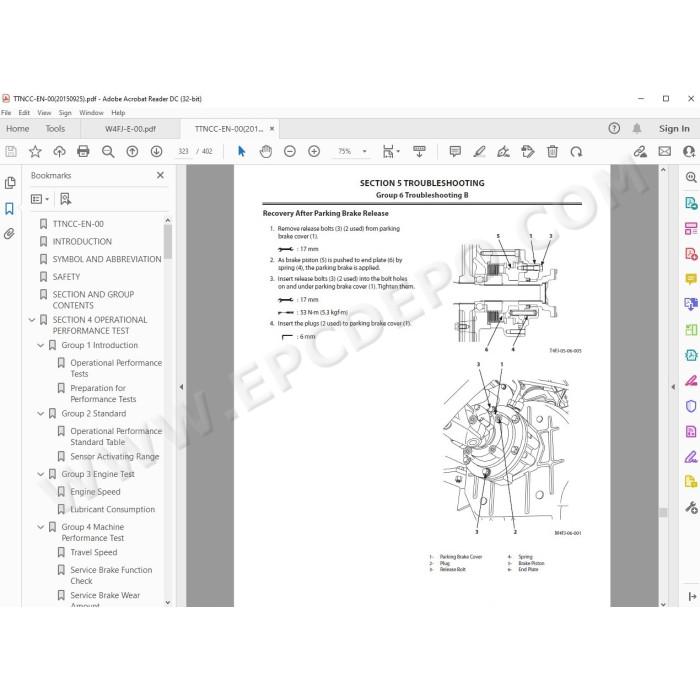Open INTRODUCTION bookmark
Viewport: 700px width, 700px height.
coord(82,242)
